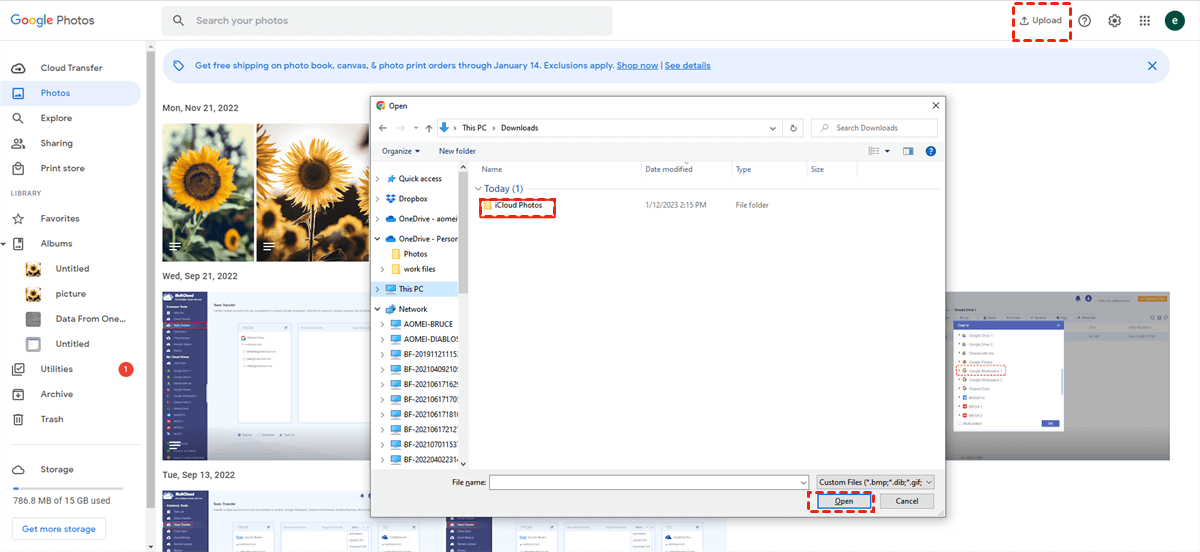Open the Organize menu
The image size is (1200, 552).
coord(400,151)
